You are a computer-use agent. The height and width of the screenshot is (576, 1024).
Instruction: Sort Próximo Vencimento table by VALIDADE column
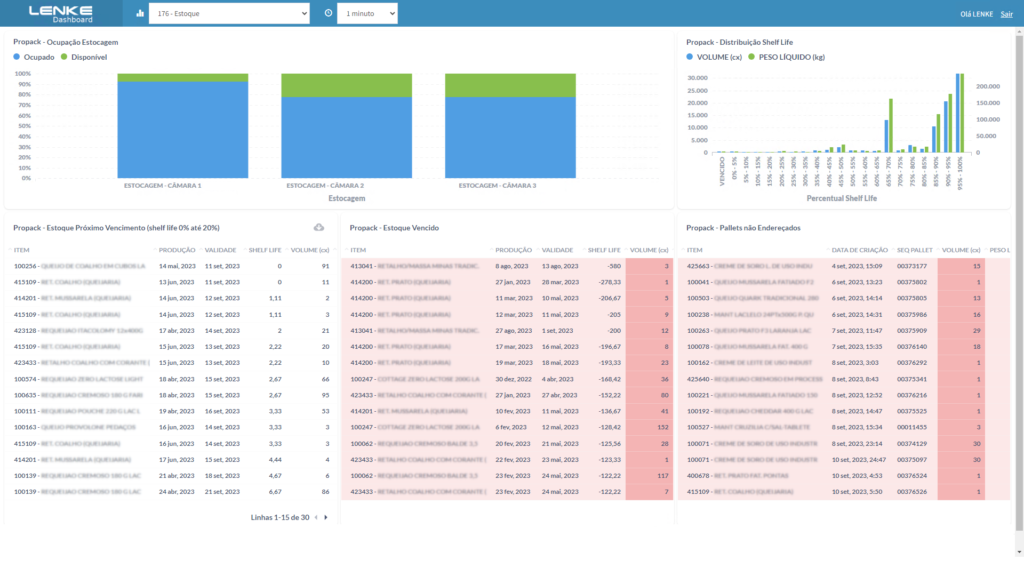click(221, 250)
